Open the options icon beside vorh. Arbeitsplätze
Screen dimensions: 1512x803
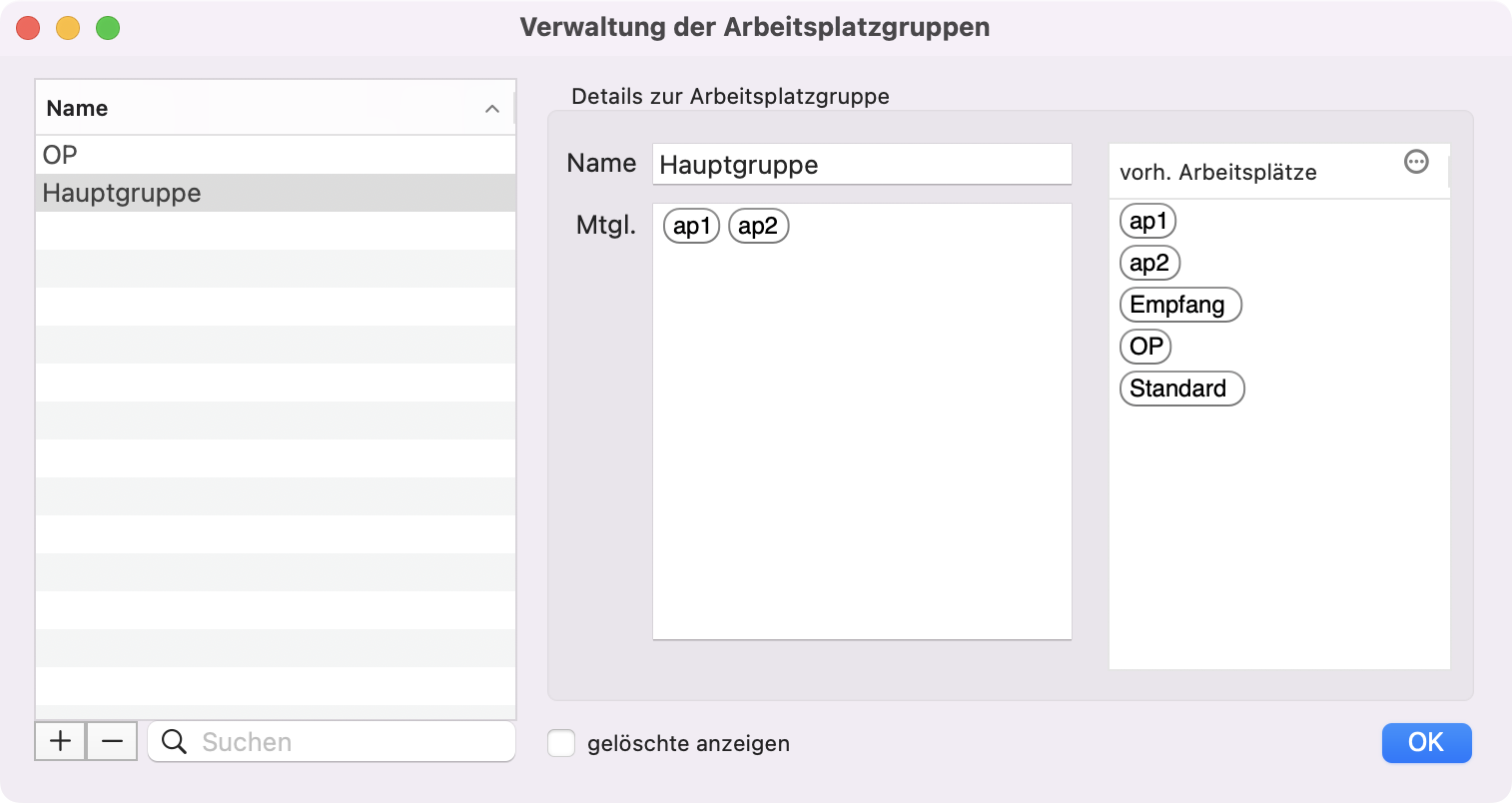(1416, 162)
